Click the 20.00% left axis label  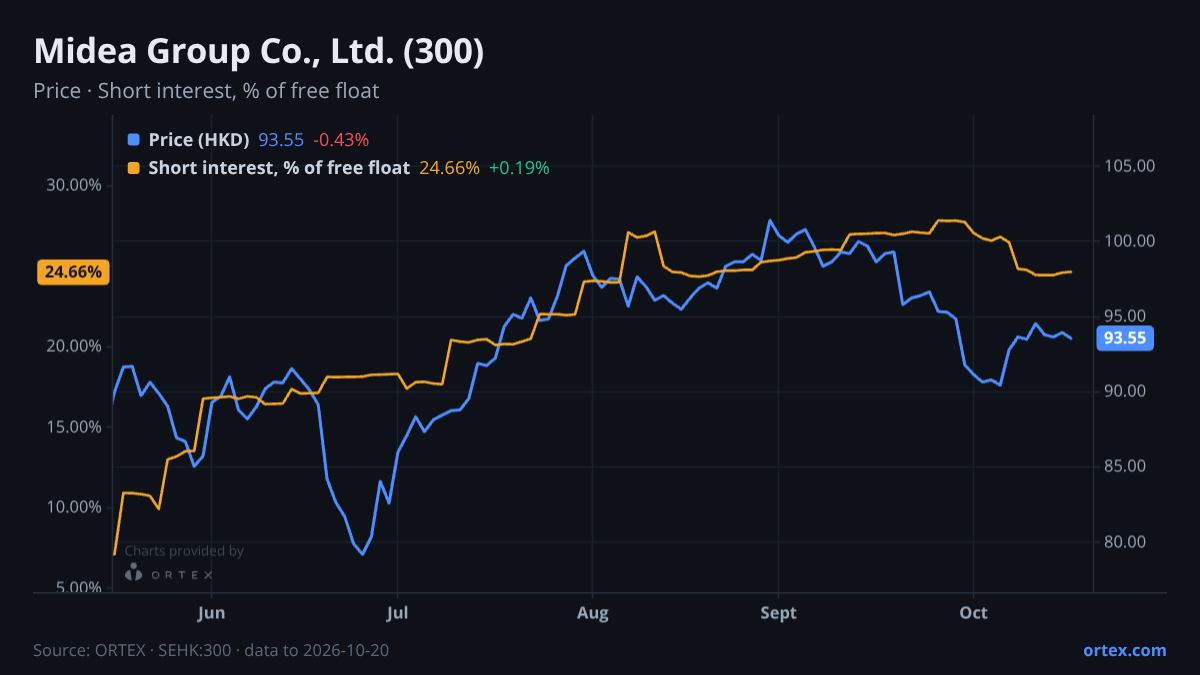[x=73, y=346]
